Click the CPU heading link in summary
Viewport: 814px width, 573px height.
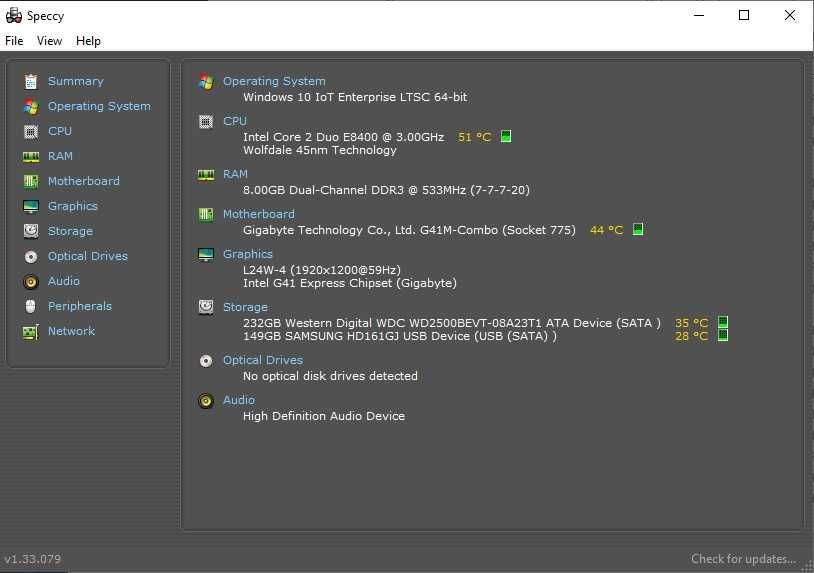(x=235, y=121)
